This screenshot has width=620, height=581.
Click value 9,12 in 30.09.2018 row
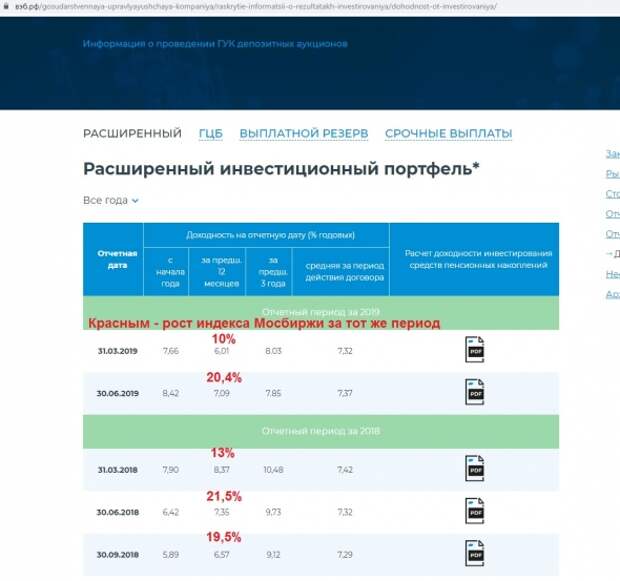273,555
